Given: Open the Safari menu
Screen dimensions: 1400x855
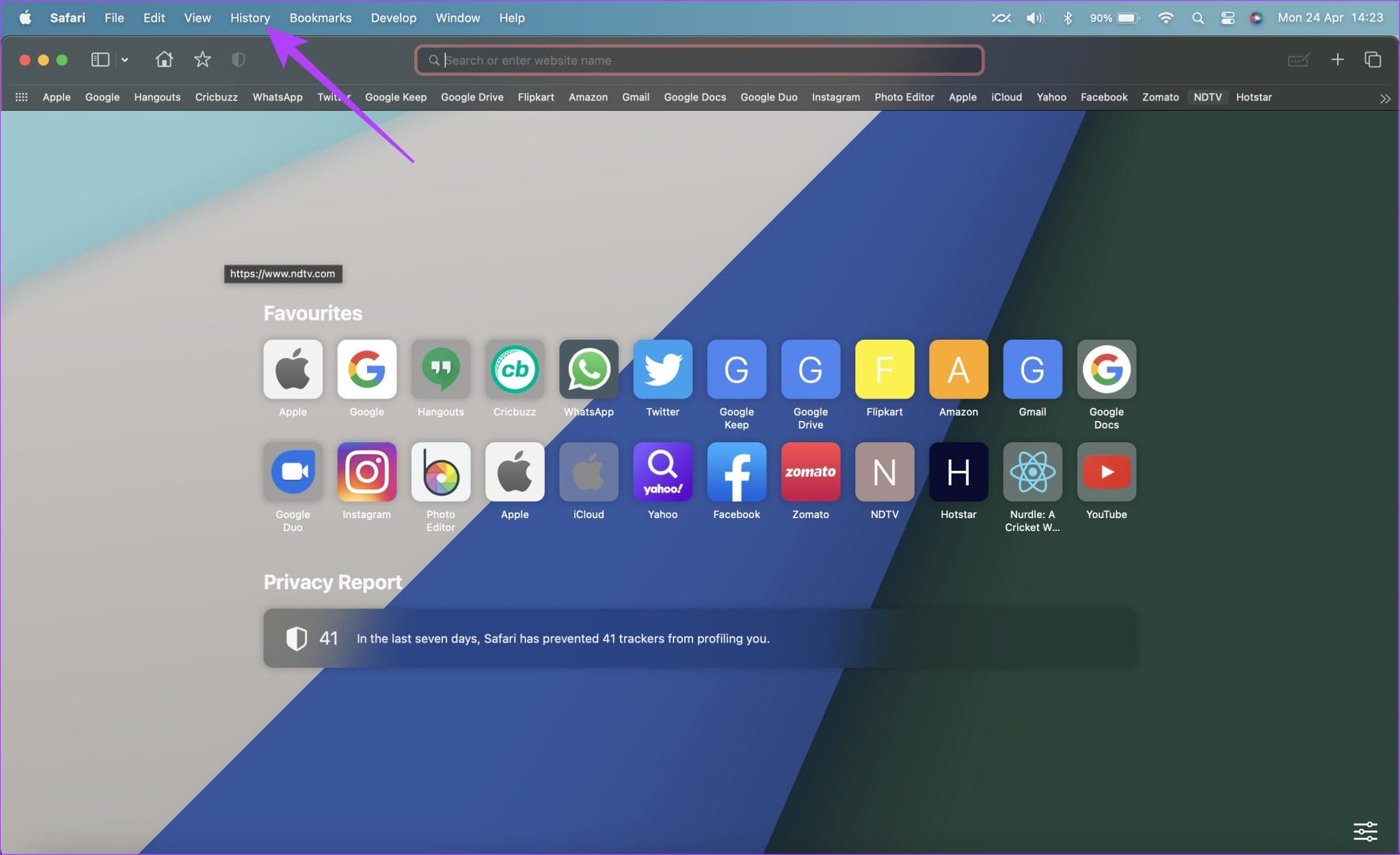Looking at the screenshot, I should [x=68, y=18].
